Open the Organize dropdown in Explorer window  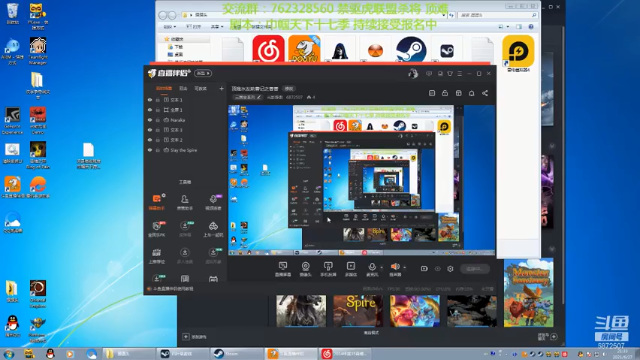(169, 27)
